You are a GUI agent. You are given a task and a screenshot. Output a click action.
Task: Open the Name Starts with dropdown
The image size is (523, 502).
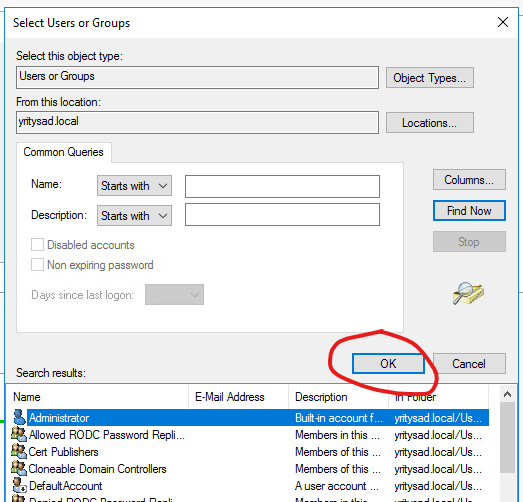134,185
